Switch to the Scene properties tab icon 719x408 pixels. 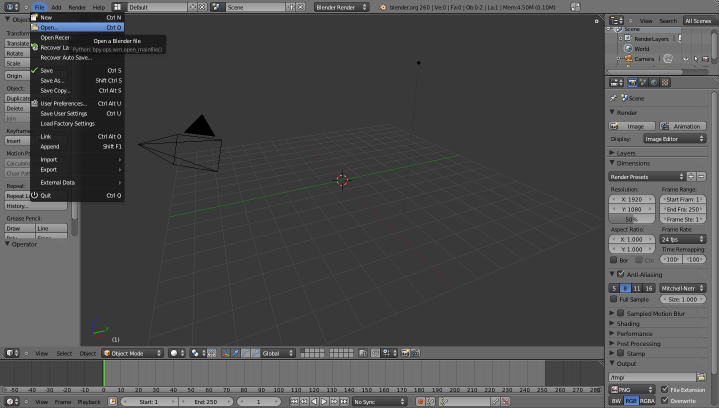tap(643, 83)
